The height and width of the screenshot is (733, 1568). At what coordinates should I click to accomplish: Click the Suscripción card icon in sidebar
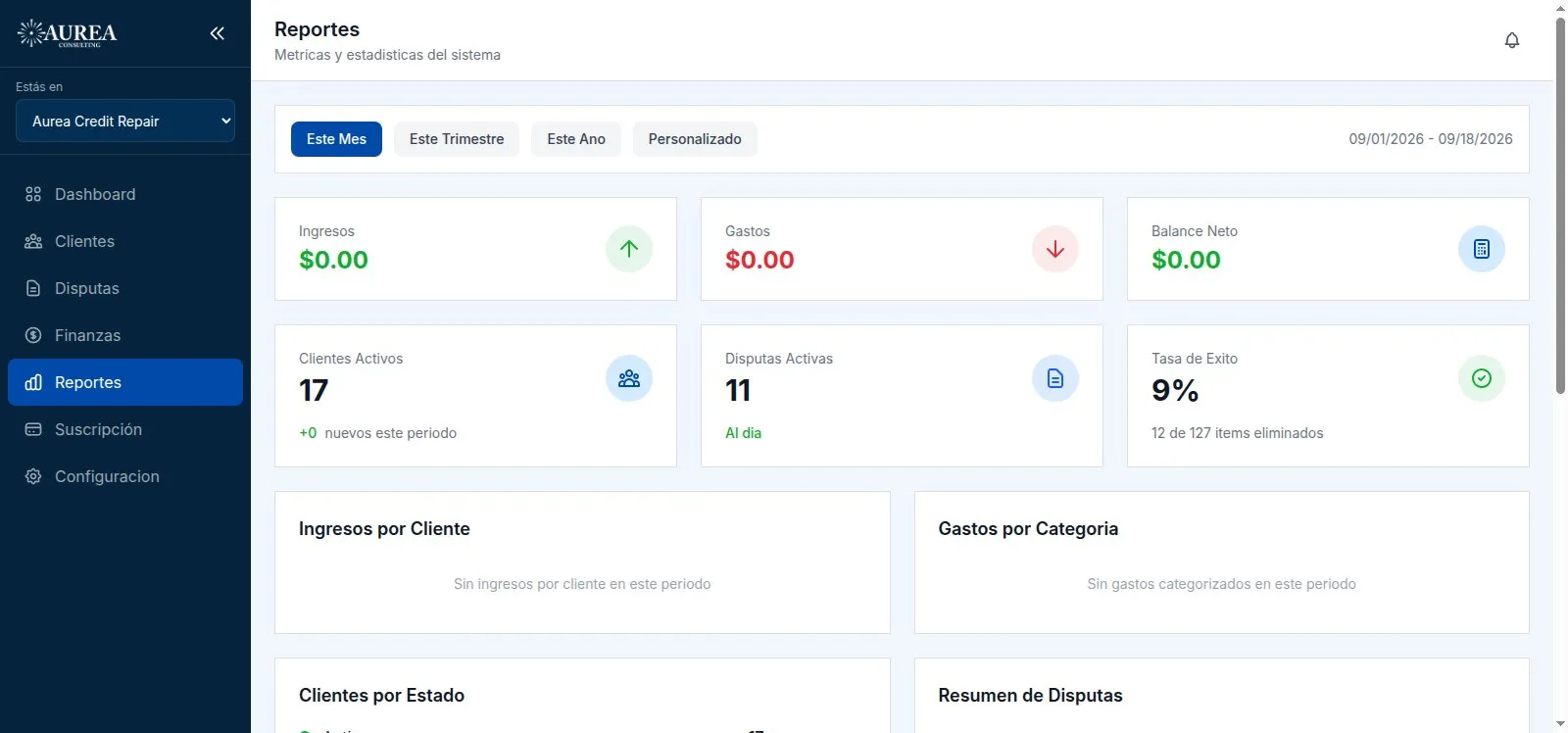[33, 429]
